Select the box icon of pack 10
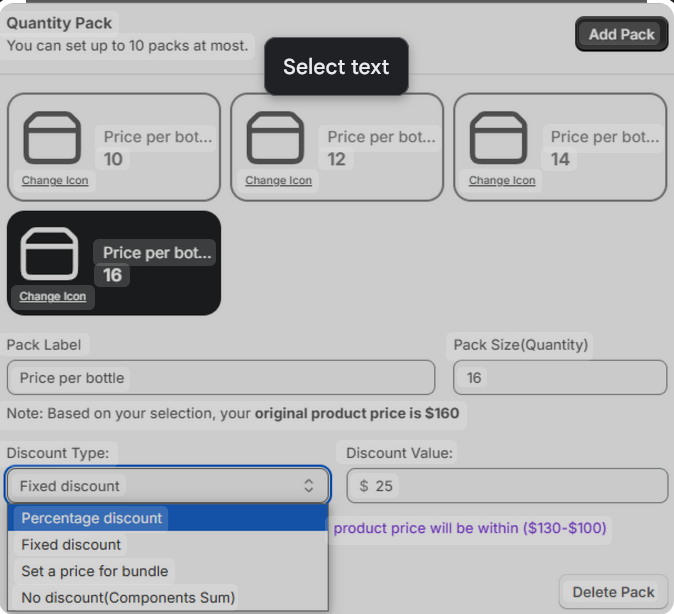This screenshot has width=674, height=614. [x=52, y=138]
